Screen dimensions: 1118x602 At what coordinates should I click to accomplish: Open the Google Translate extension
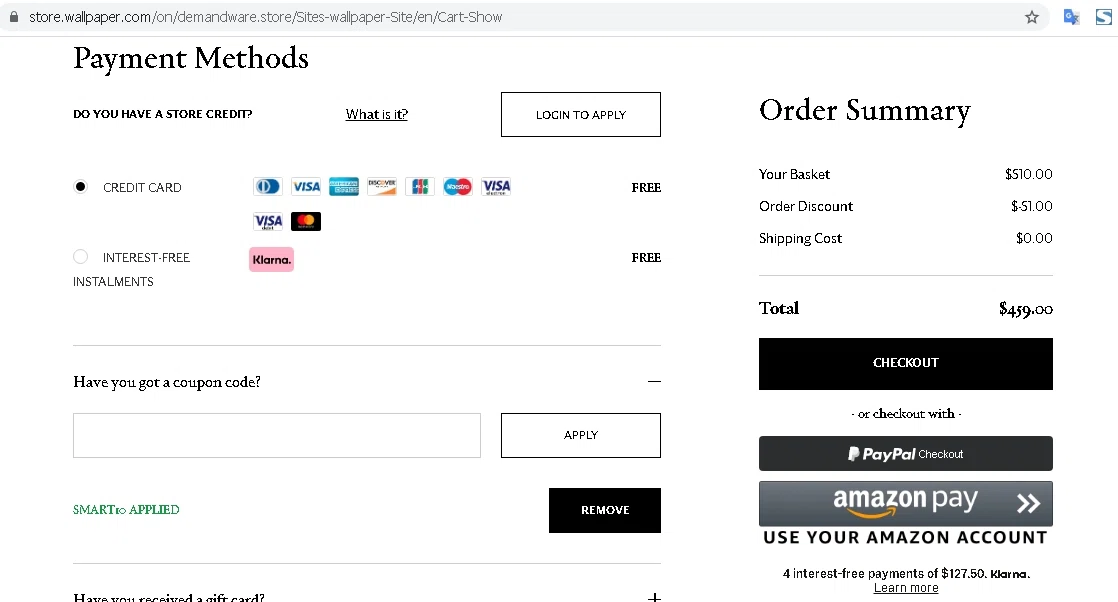click(1071, 17)
